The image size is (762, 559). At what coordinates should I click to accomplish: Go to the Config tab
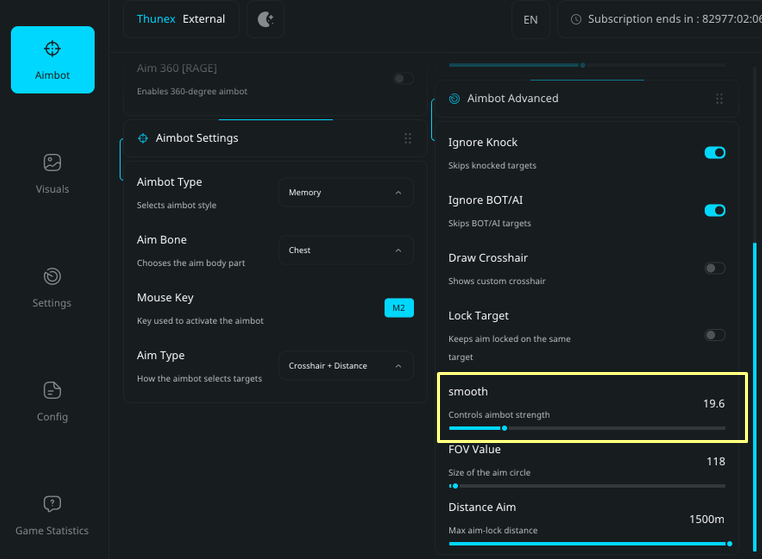coord(52,400)
